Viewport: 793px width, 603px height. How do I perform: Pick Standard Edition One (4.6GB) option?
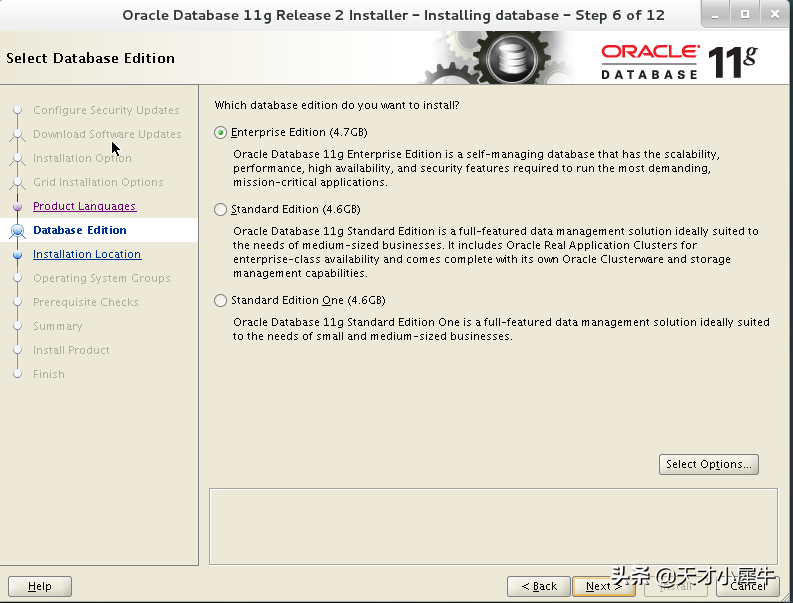(x=221, y=300)
